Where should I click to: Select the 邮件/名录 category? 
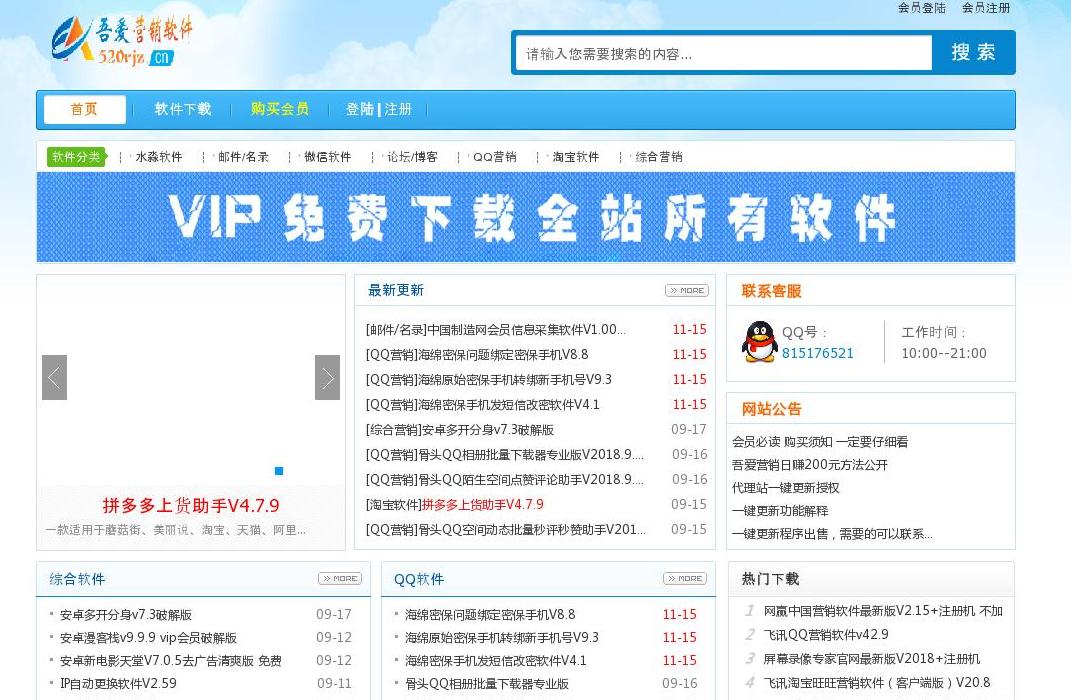coord(243,157)
